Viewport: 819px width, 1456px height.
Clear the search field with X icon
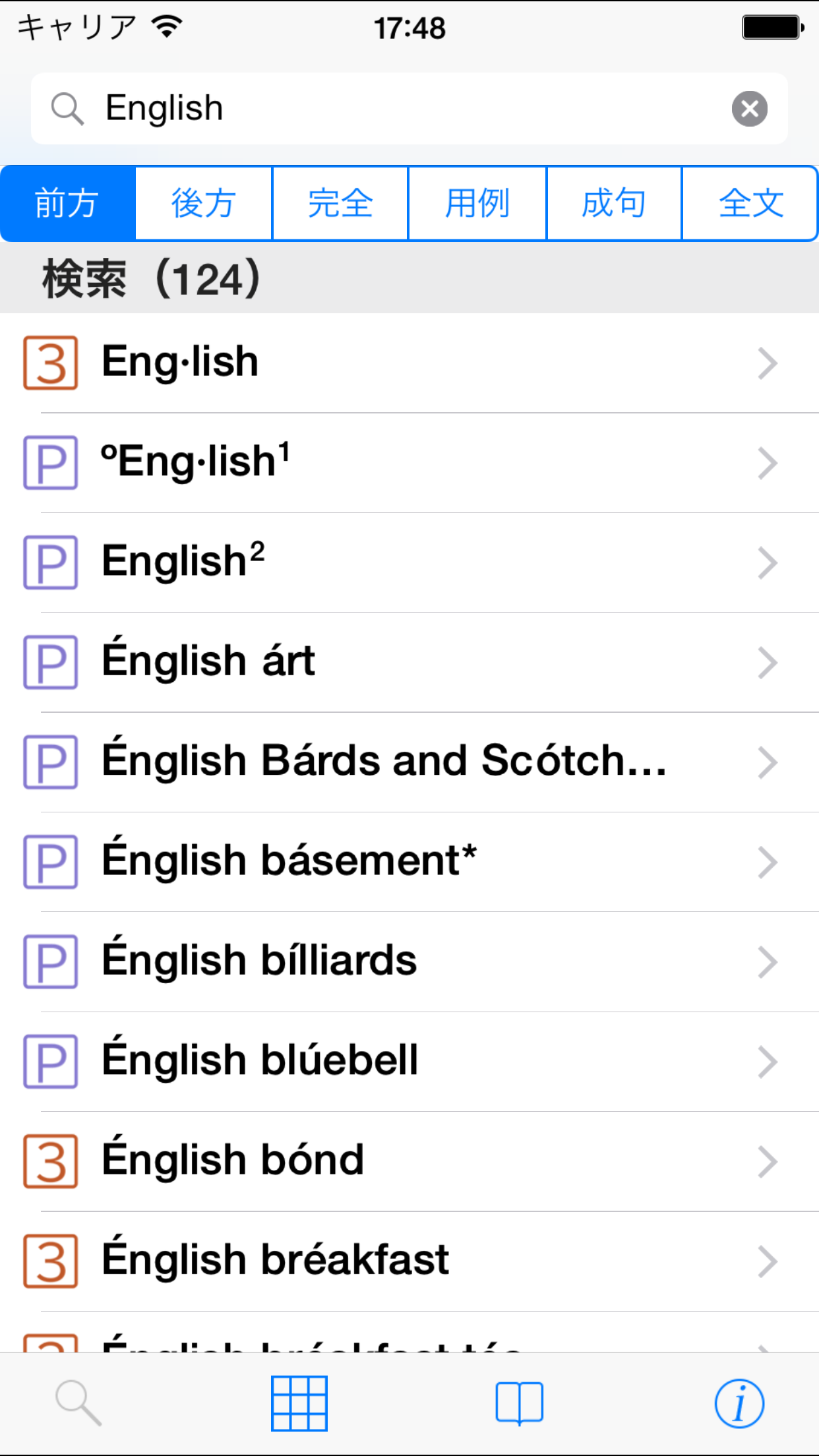pyautogui.click(x=749, y=109)
